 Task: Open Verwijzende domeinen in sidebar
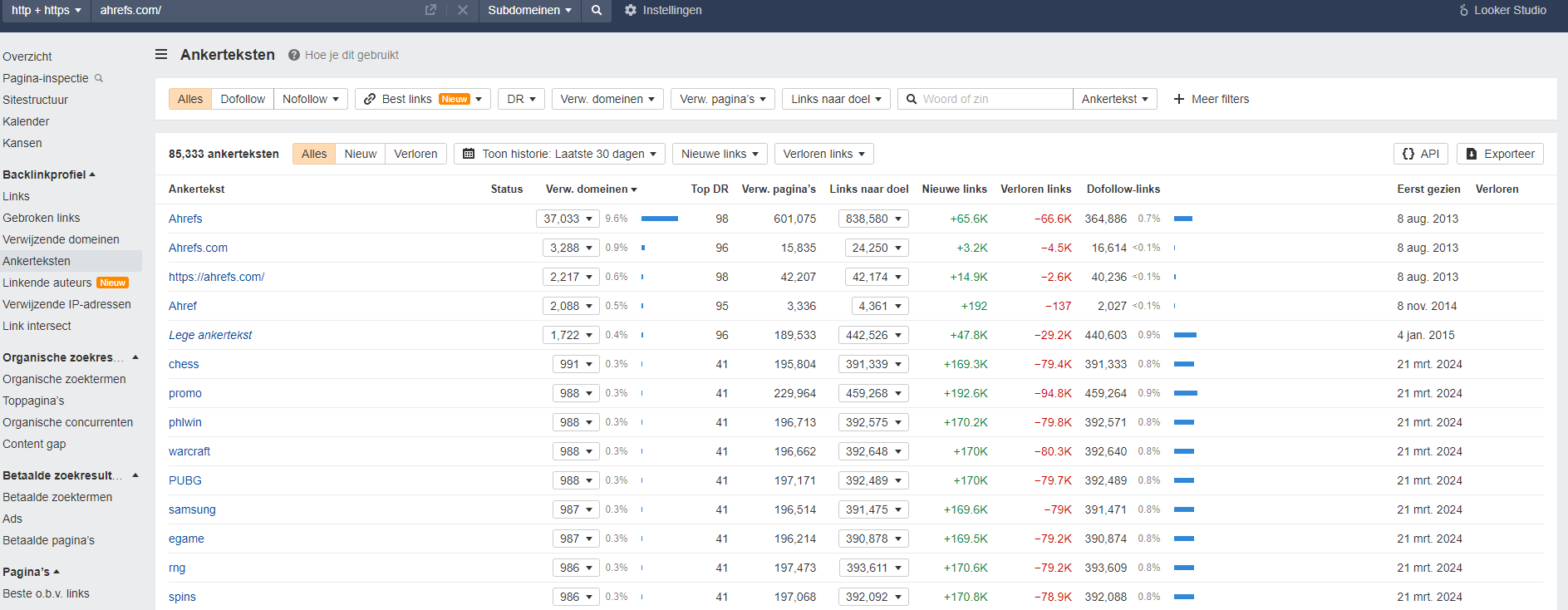[61, 239]
